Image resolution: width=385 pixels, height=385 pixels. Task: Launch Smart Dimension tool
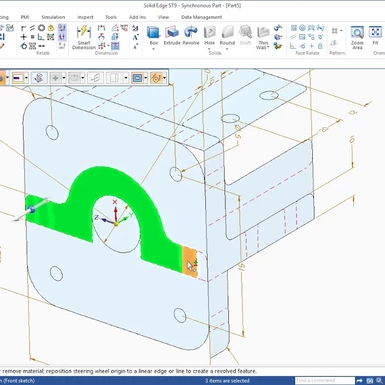point(84,37)
